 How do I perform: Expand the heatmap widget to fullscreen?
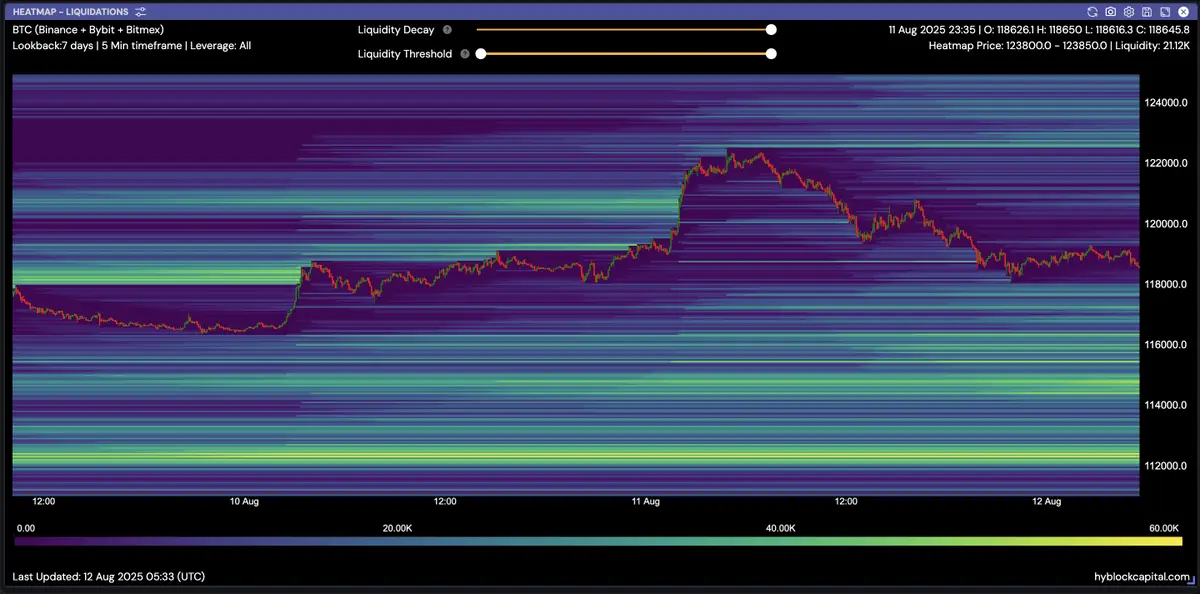pyautogui.click(x=1164, y=11)
